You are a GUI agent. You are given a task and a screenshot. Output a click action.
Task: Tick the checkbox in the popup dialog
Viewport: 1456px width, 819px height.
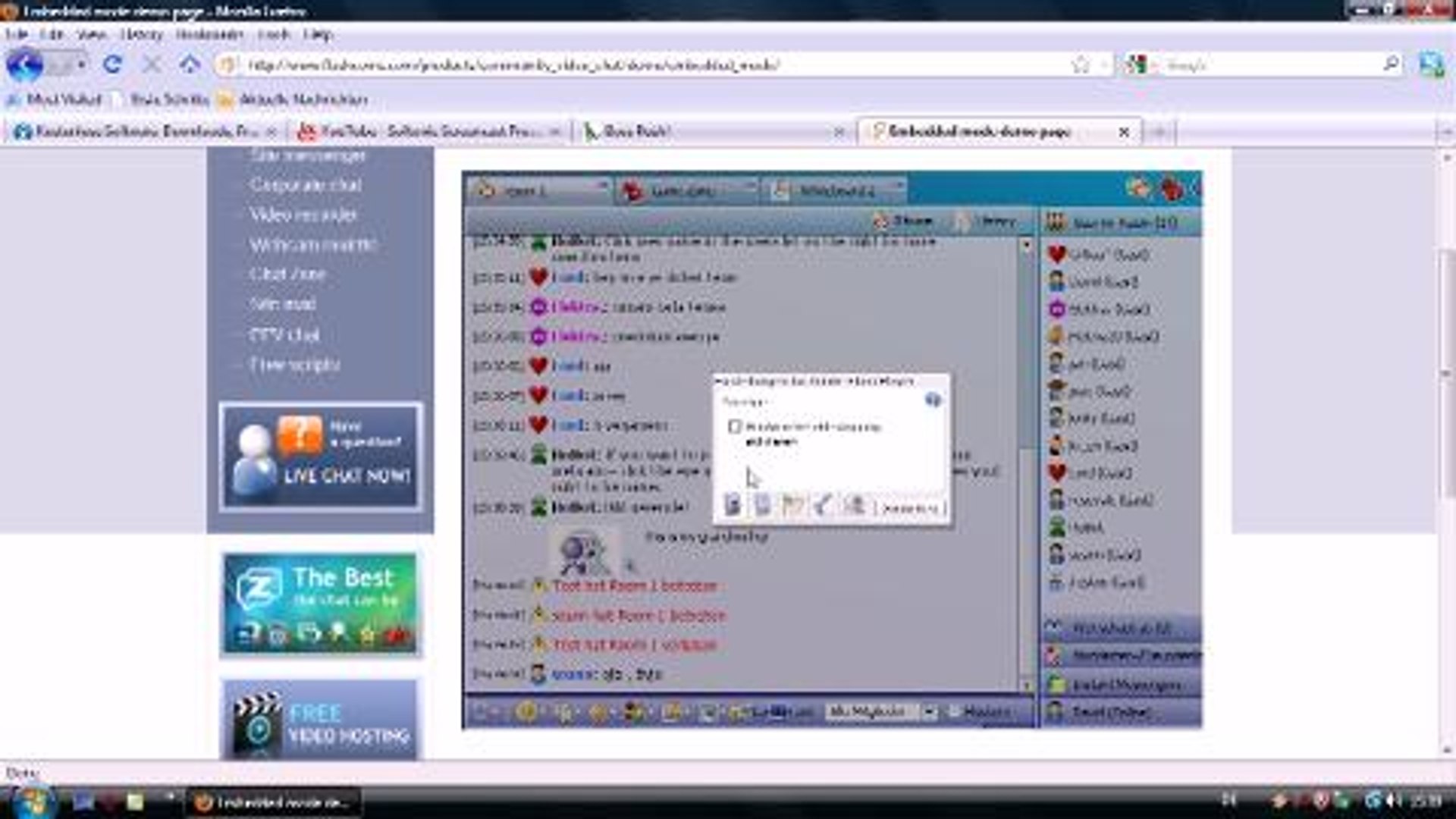click(x=734, y=426)
